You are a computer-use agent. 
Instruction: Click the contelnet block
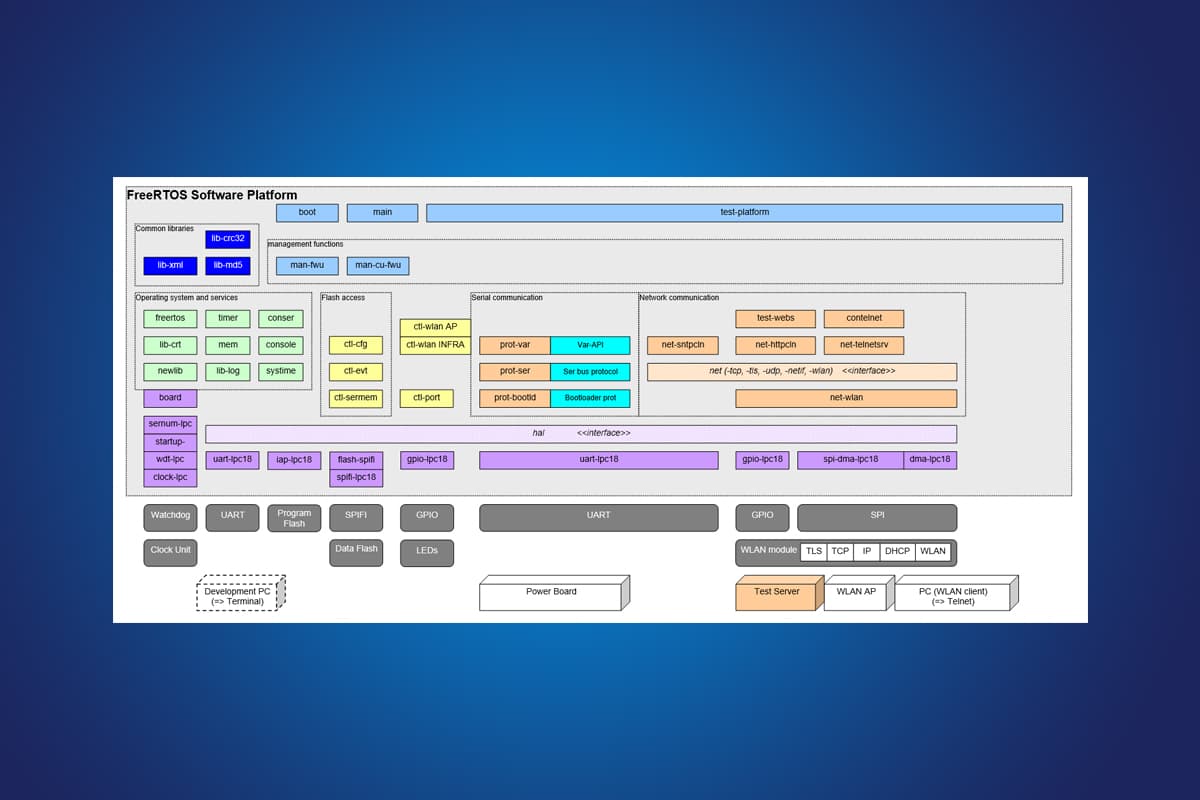tap(864, 319)
